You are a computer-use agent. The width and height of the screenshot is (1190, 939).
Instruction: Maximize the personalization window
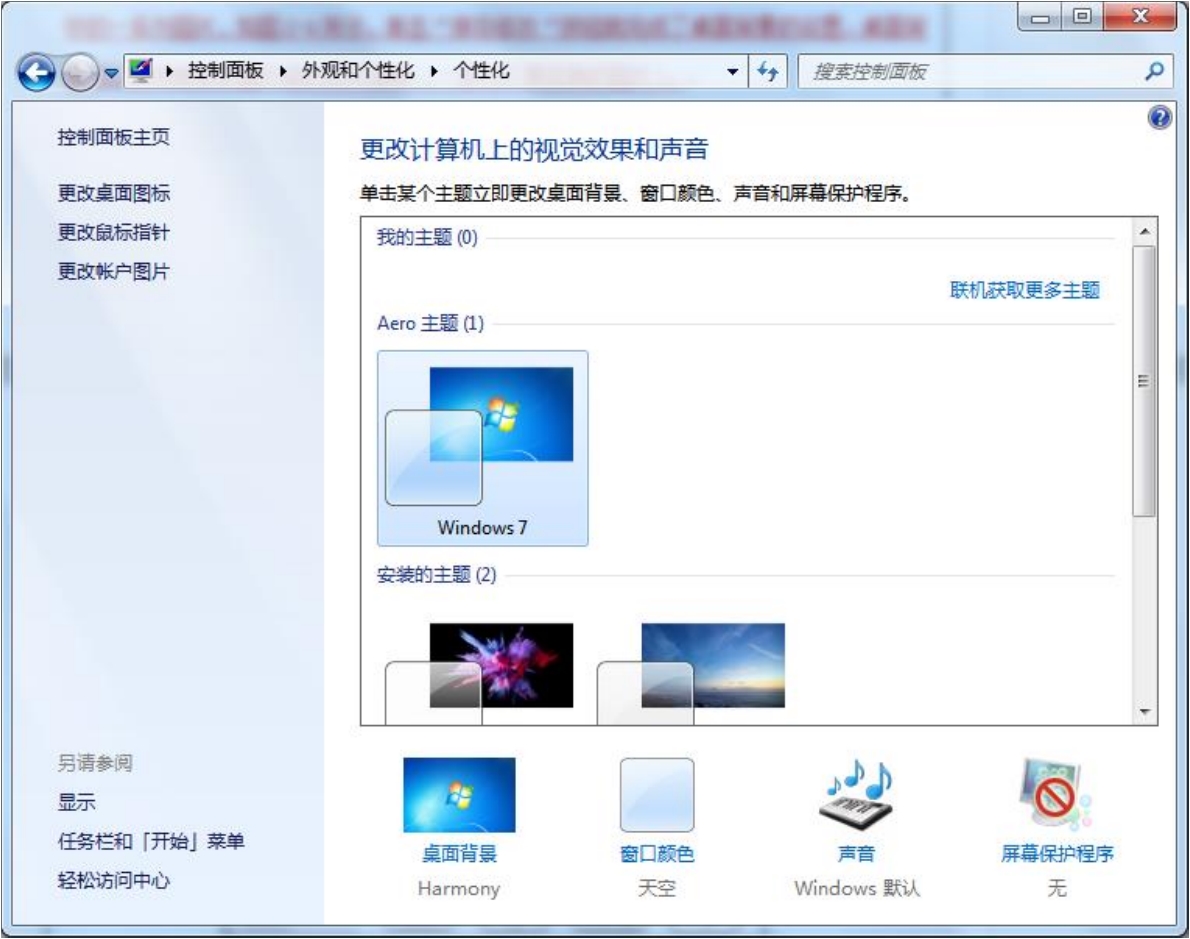click(x=1082, y=17)
